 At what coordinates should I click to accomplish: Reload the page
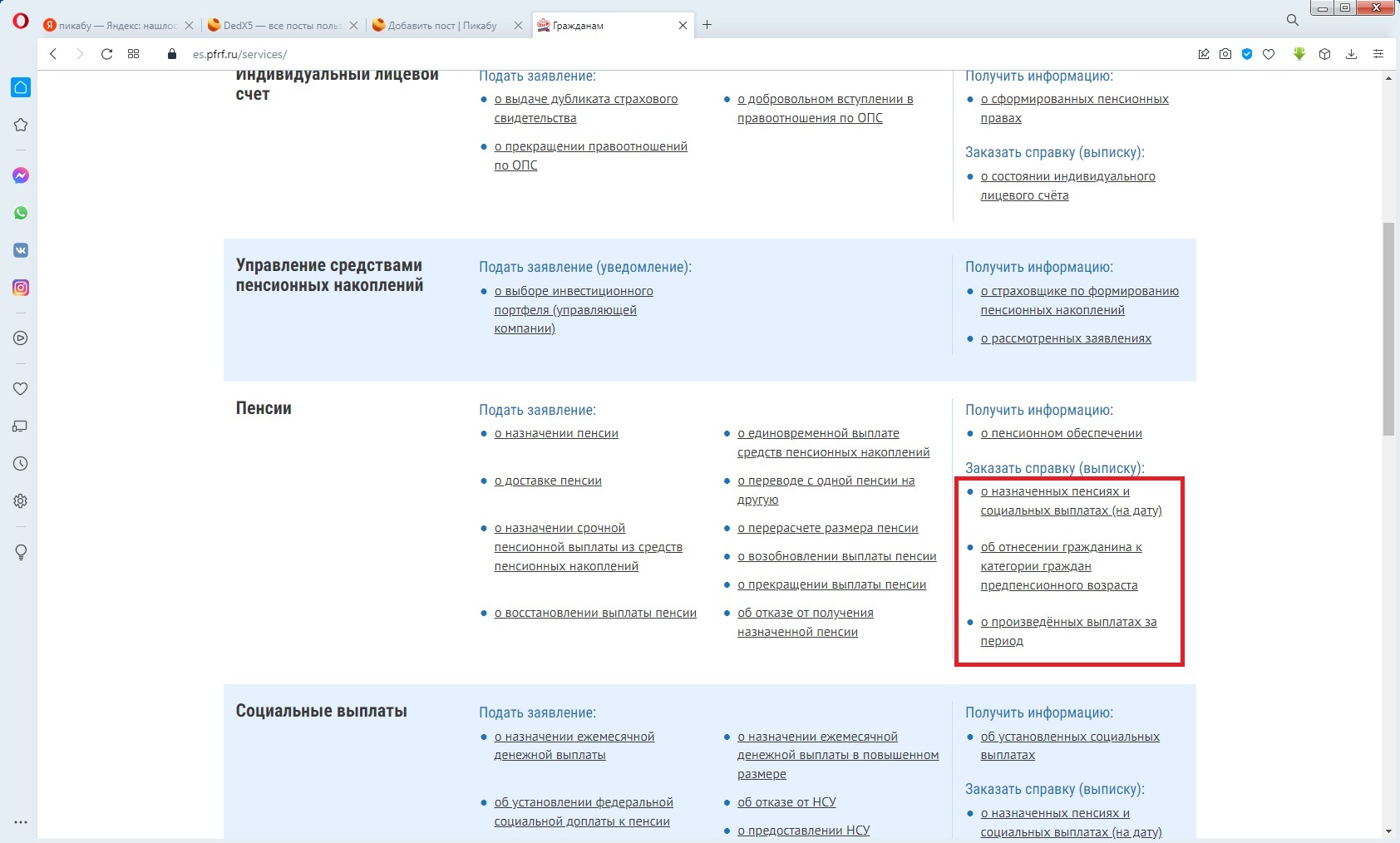(x=106, y=54)
